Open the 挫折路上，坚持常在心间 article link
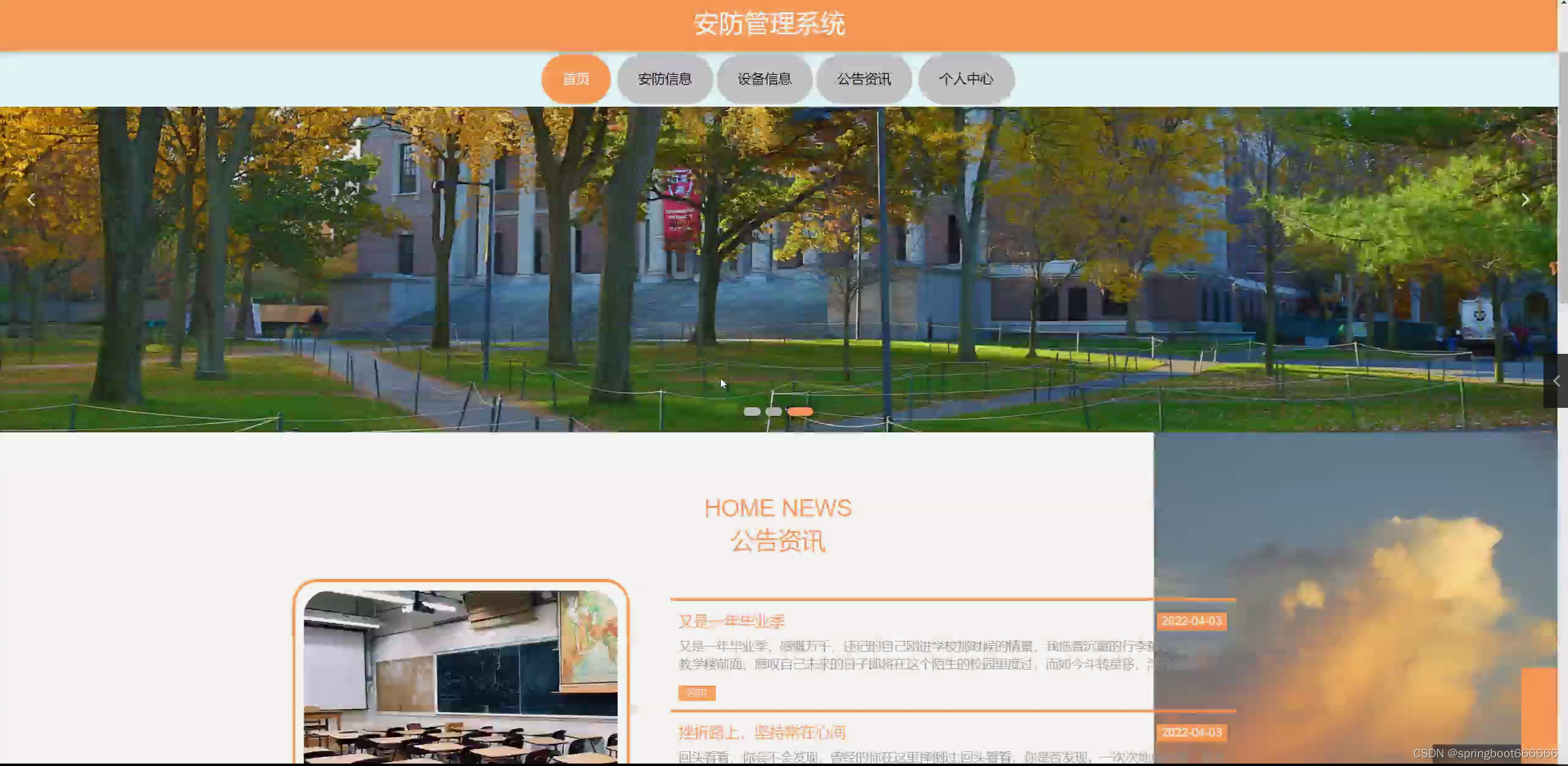The width and height of the screenshot is (1568, 766). [761, 732]
